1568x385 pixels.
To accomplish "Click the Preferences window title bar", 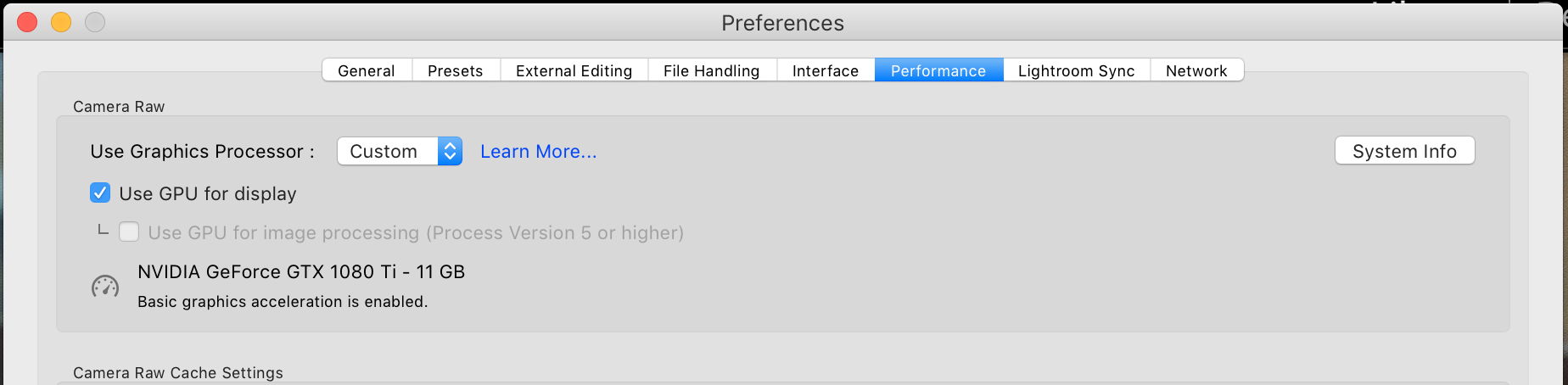I will pos(782,23).
